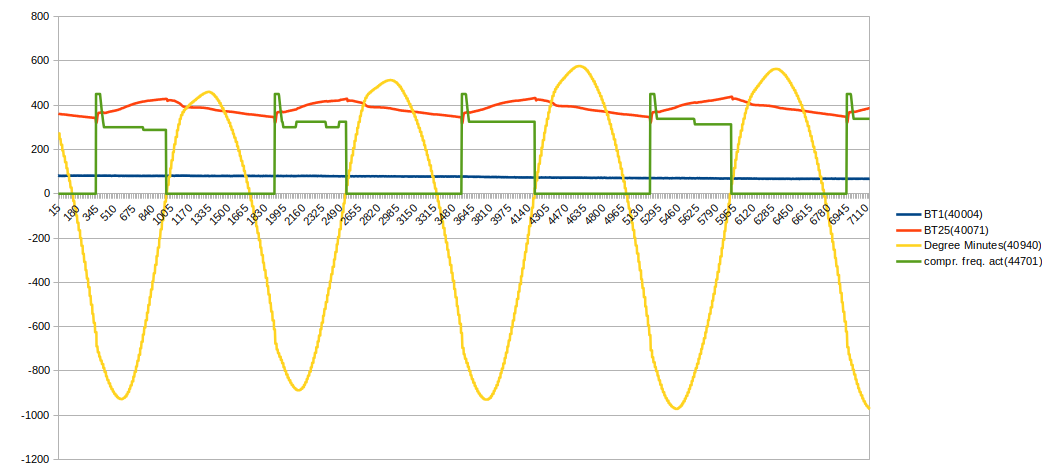Select the -1200 value on the Y axis
This screenshot has height=475, width=1053.
pyautogui.click(x=35, y=459)
